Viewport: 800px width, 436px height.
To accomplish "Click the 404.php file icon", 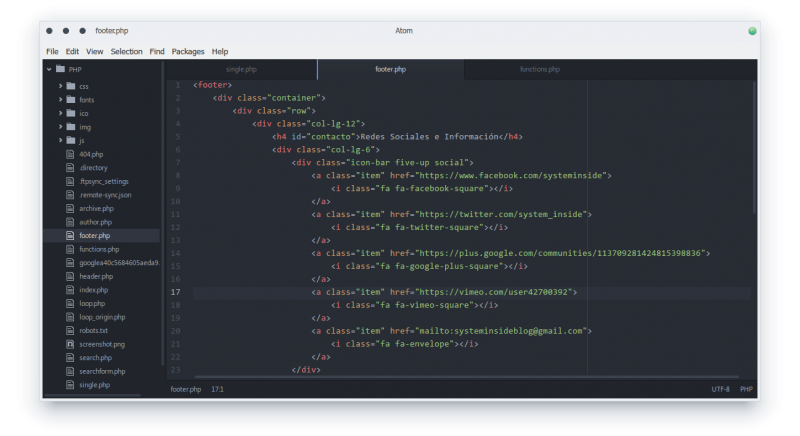I will [70, 154].
